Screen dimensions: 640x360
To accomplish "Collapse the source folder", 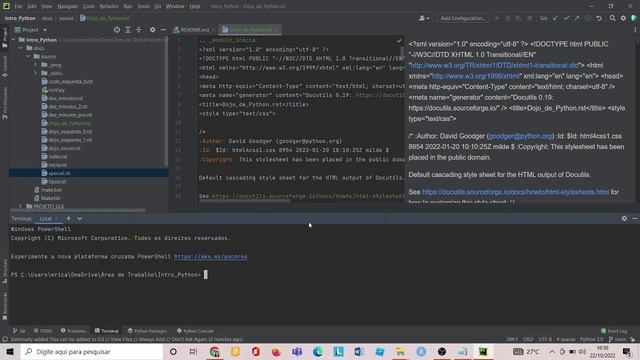I will click(28, 56).
